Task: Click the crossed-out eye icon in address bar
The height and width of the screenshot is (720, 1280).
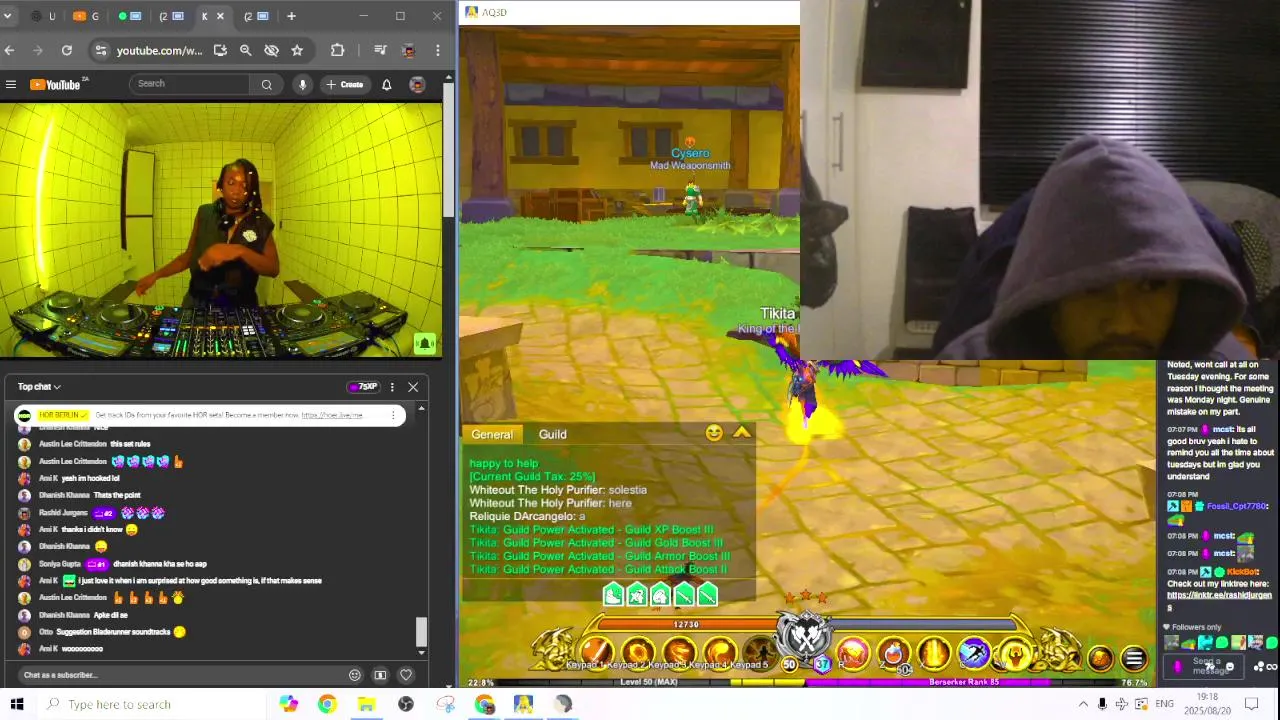Action: pos(271,50)
